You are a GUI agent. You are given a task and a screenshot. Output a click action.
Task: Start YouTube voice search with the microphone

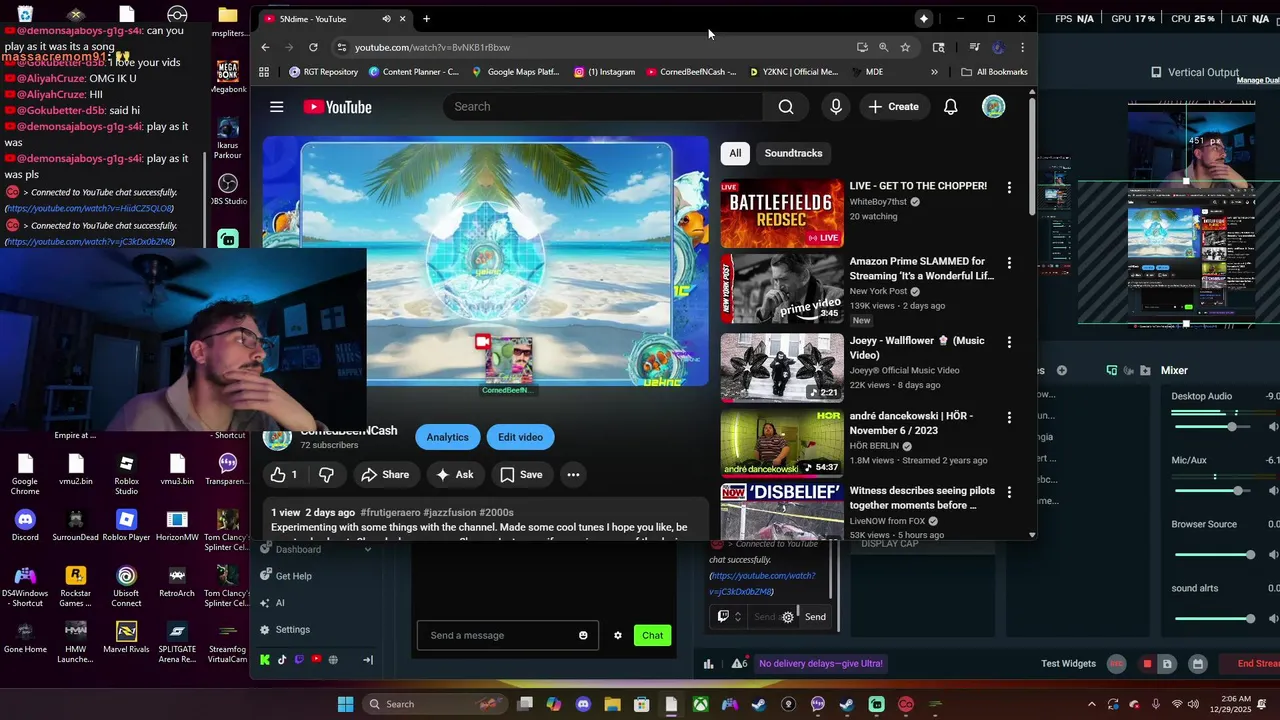[x=836, y=107]
